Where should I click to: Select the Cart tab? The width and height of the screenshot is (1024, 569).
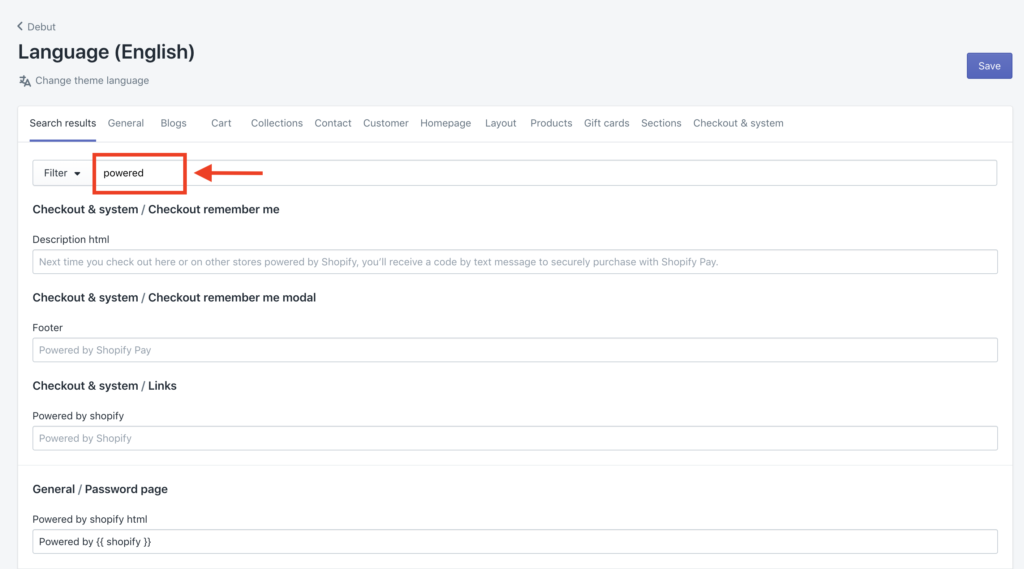click(x=221, y=123)
